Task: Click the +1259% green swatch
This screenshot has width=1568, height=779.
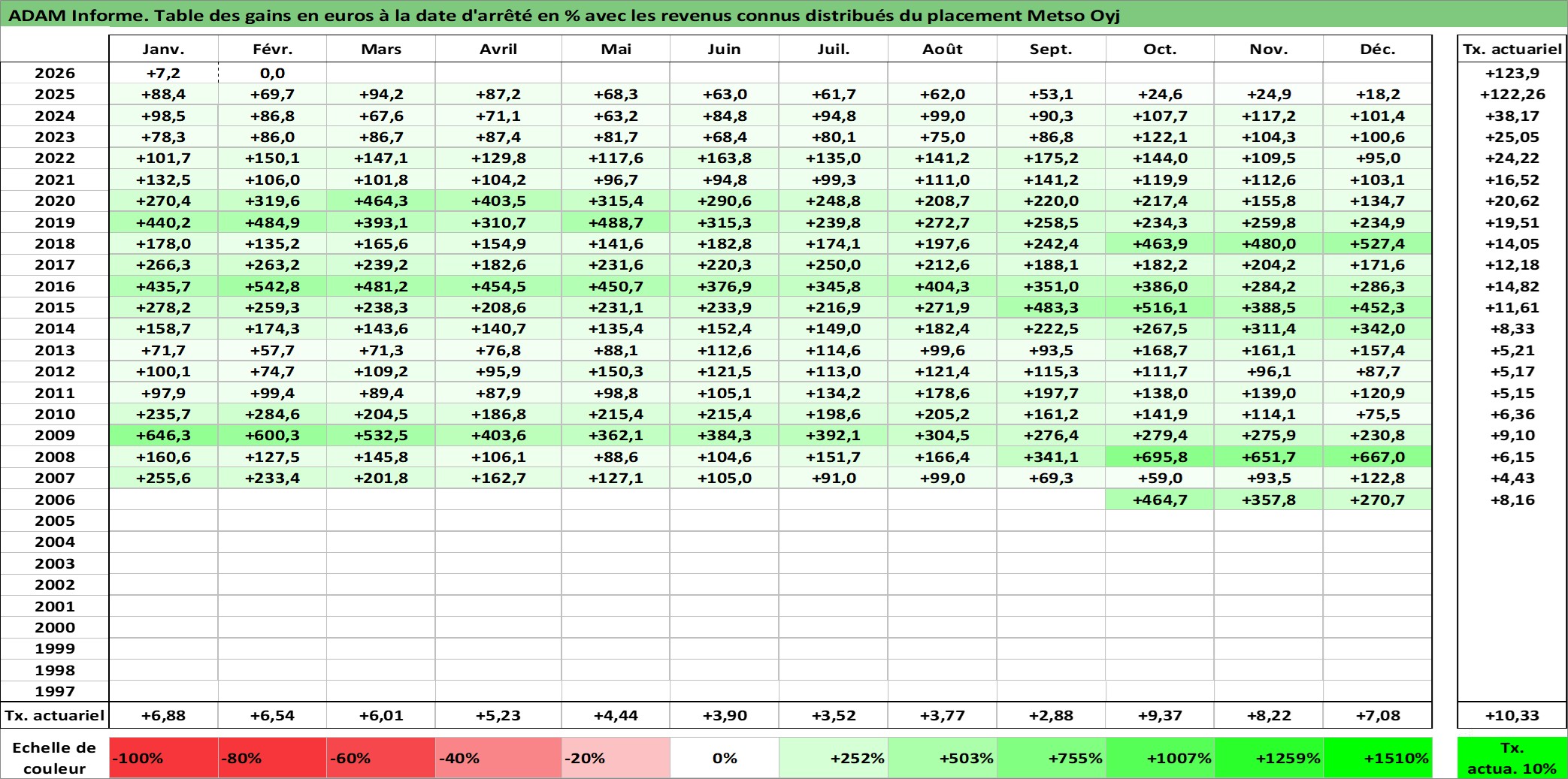Action: [1269, 758]
